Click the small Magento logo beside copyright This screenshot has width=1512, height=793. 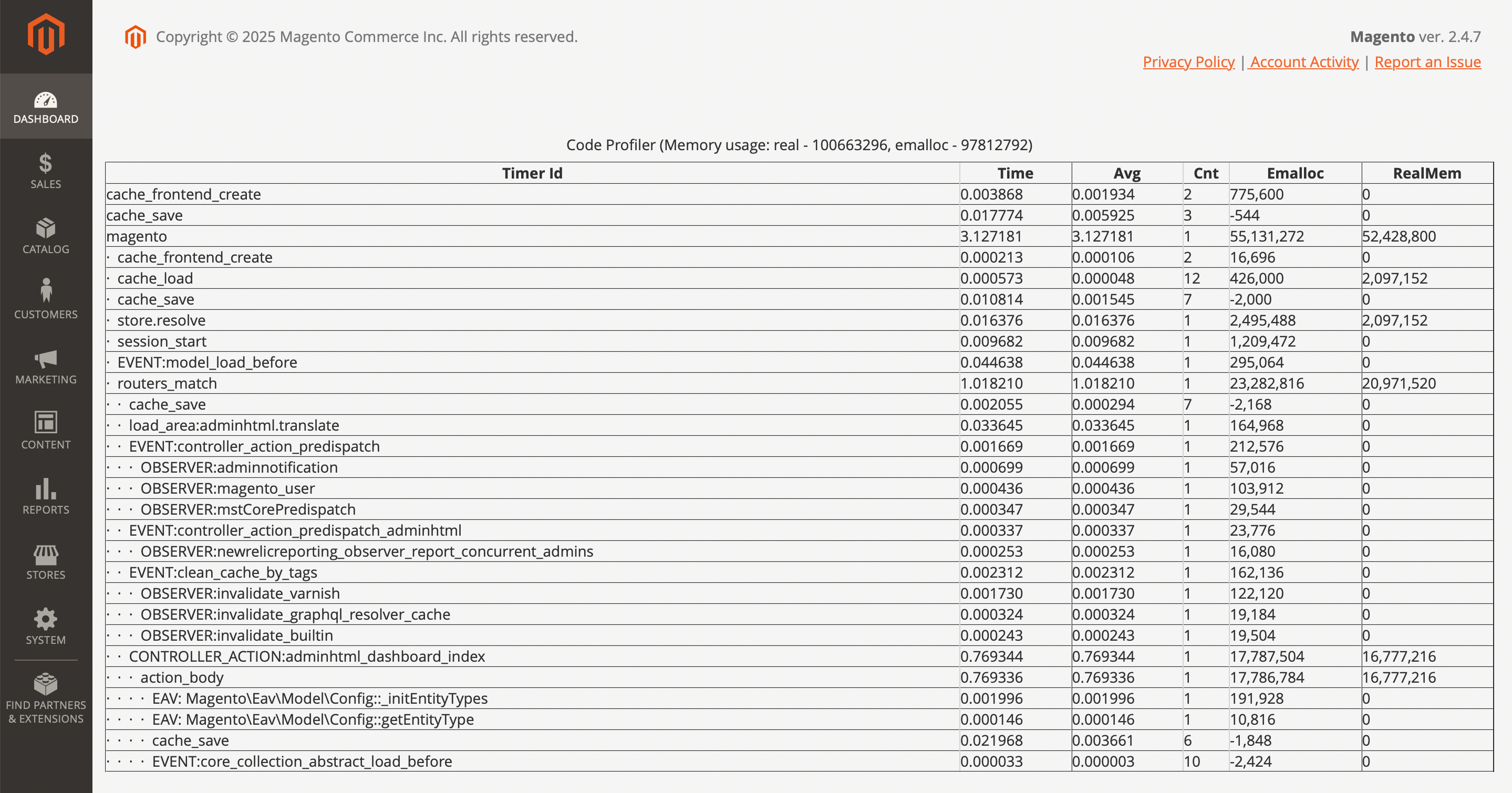pos(136,37)
